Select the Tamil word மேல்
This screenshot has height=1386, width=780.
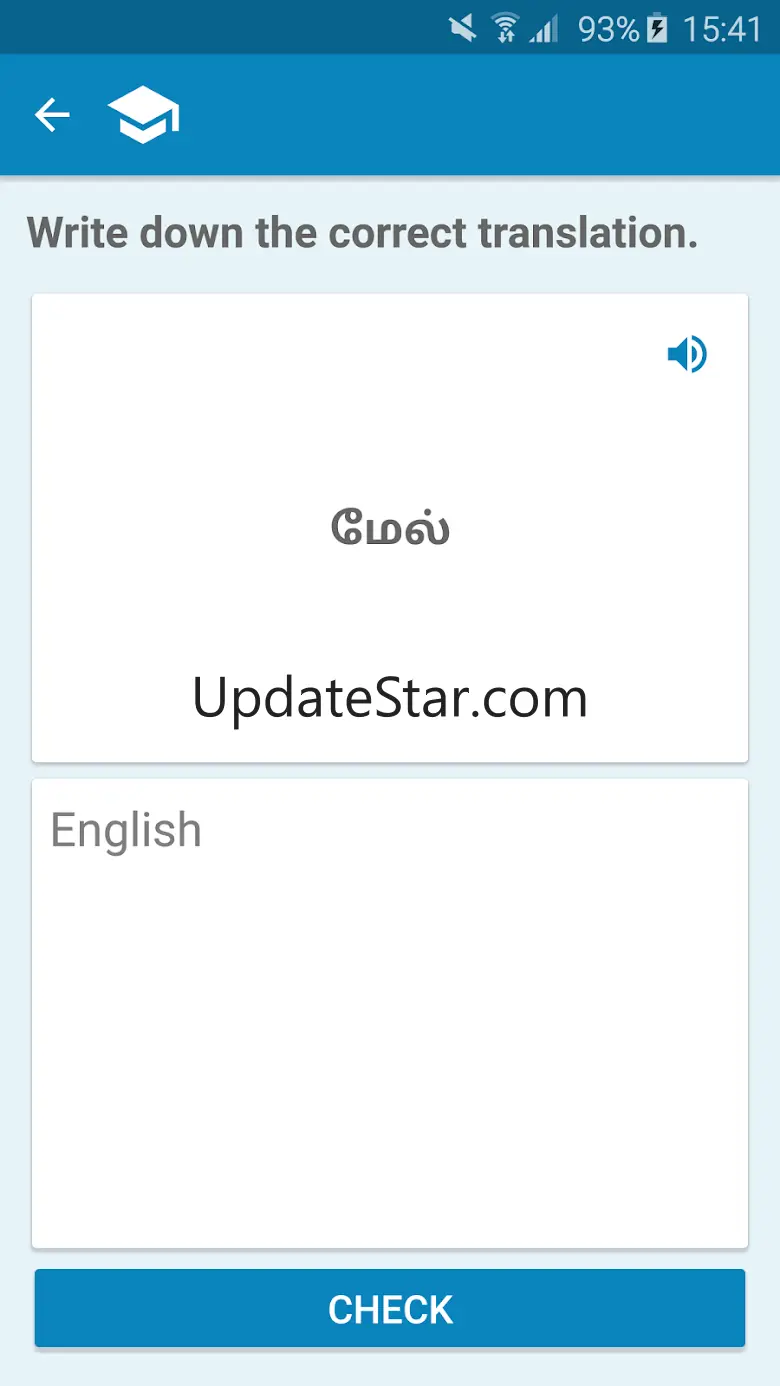[390, 526]
